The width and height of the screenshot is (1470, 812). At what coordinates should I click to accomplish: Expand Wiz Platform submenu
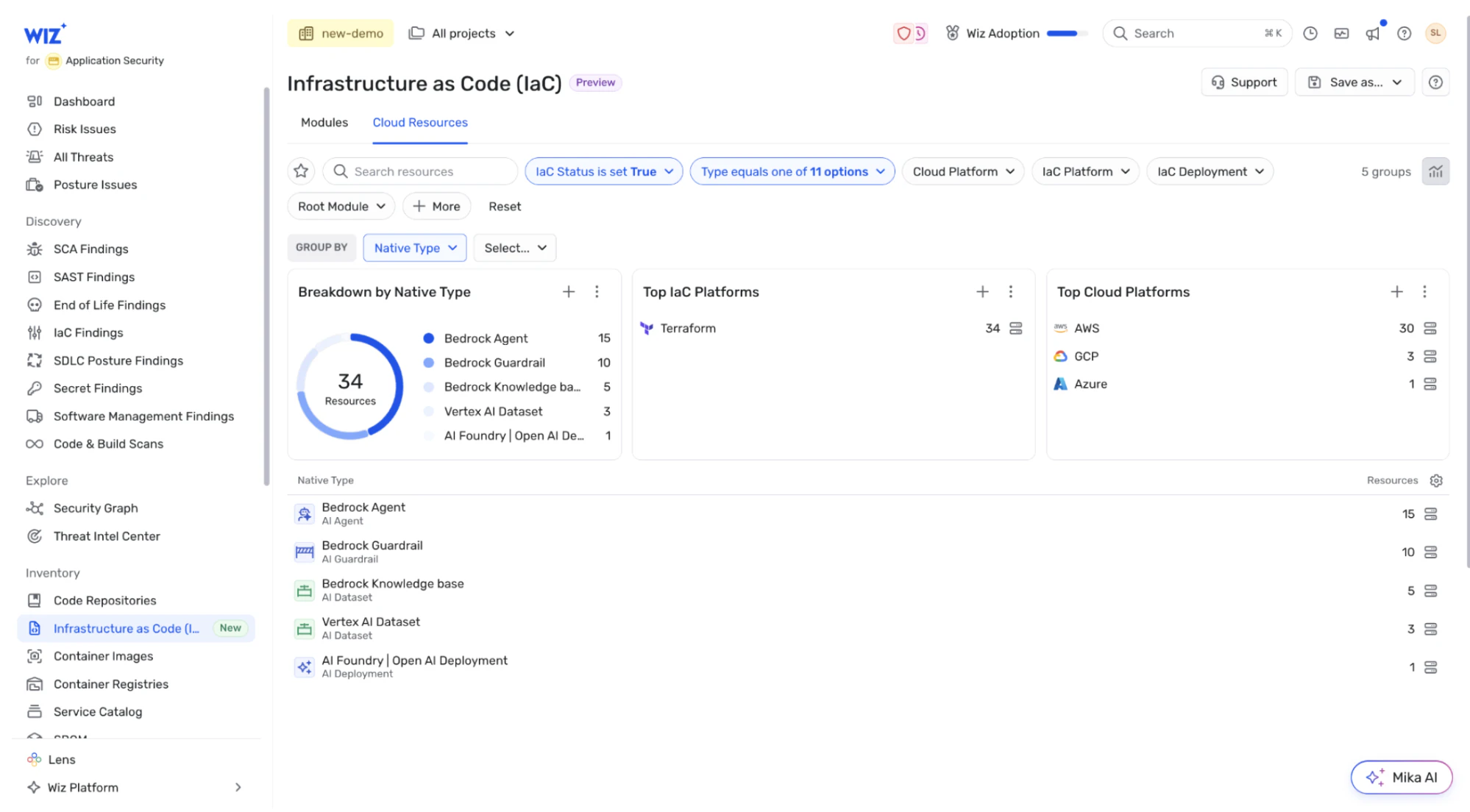[238, 787]
